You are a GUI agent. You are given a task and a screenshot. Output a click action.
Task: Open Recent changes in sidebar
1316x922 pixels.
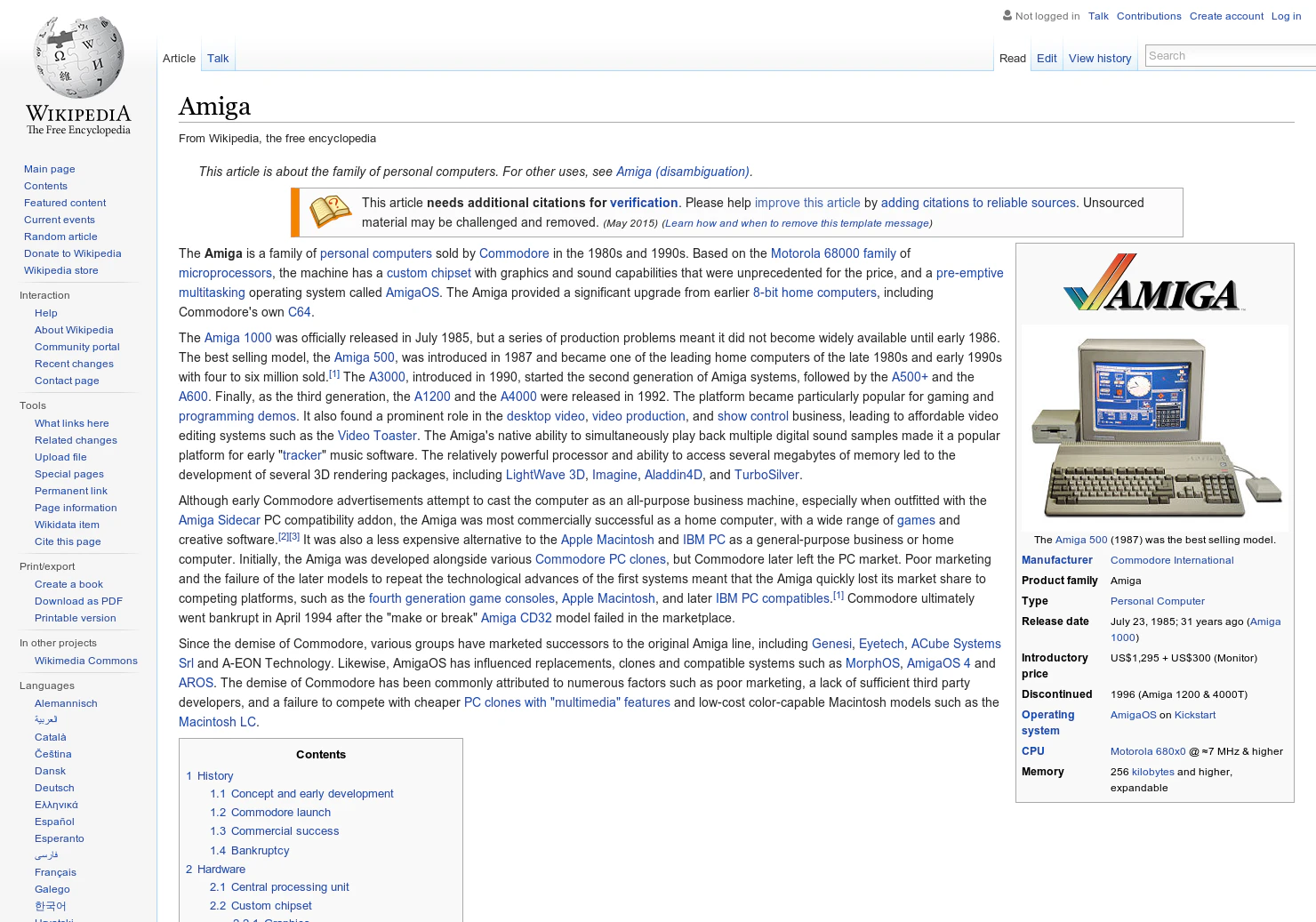point(74,364)
